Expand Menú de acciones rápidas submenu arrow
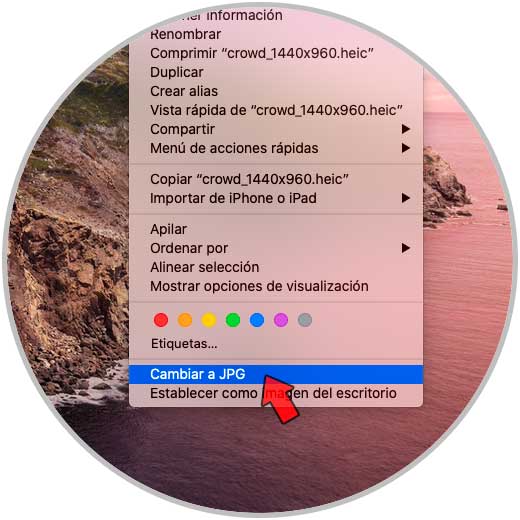 tap(406, 148)
